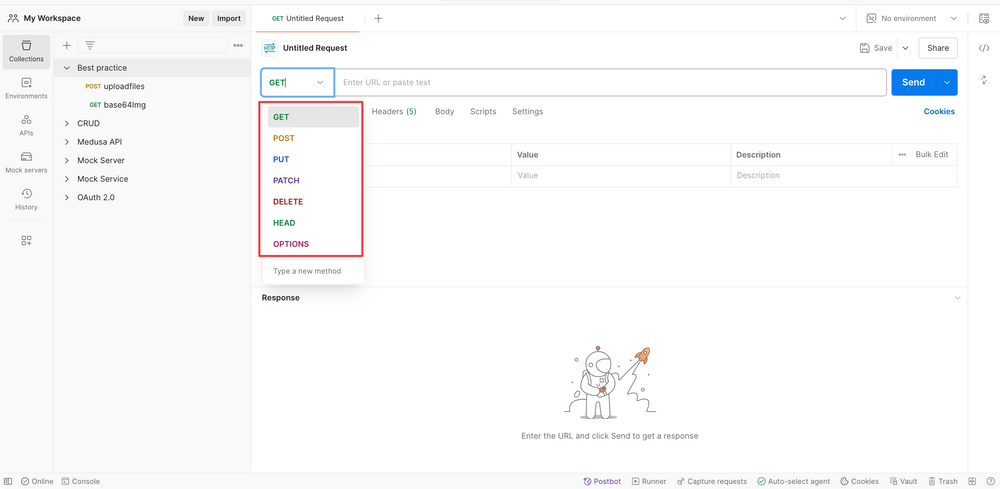Open the Collections sidebar panel

coord(26,51)
